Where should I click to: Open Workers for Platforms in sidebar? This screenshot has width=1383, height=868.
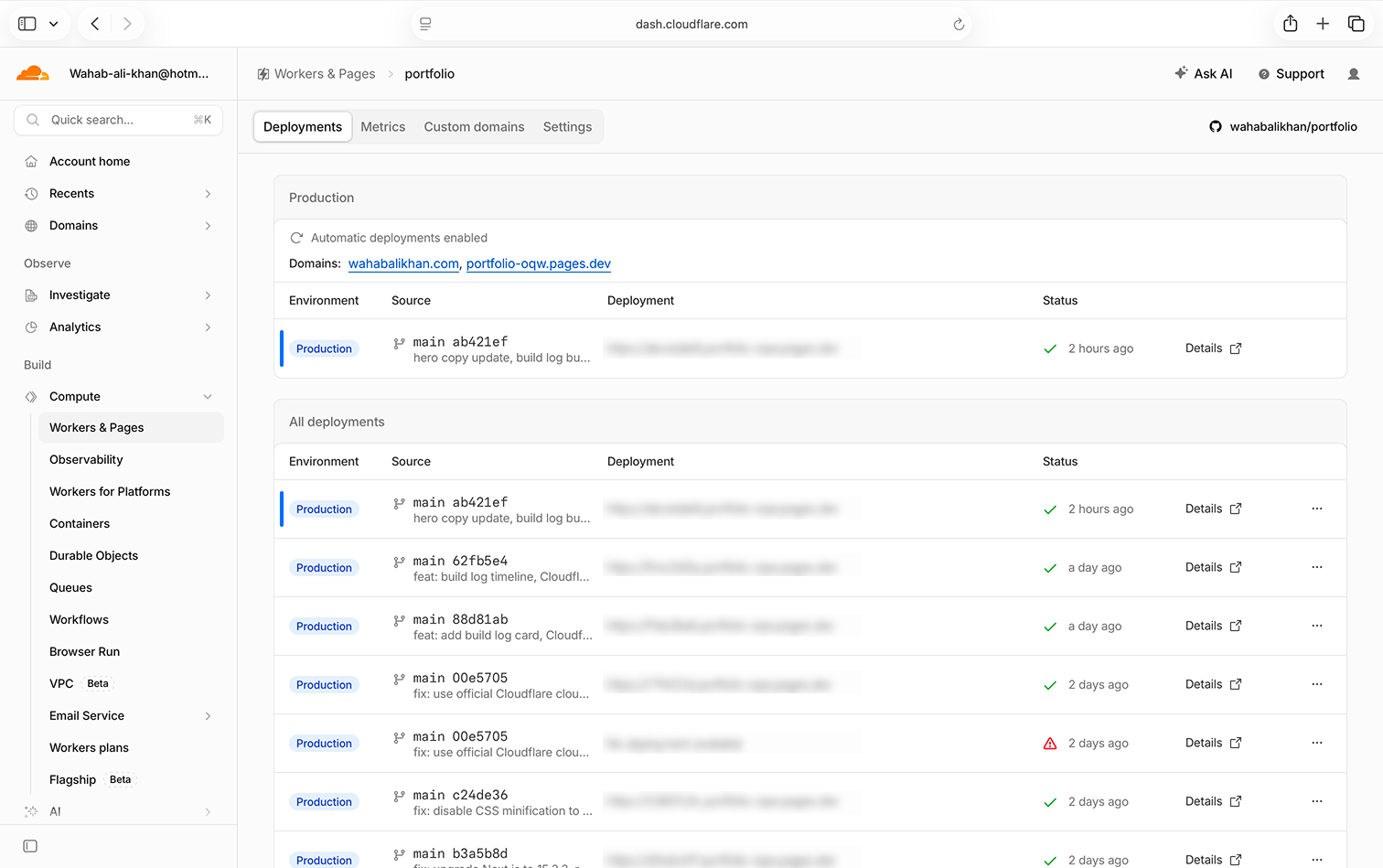(110, 492)
